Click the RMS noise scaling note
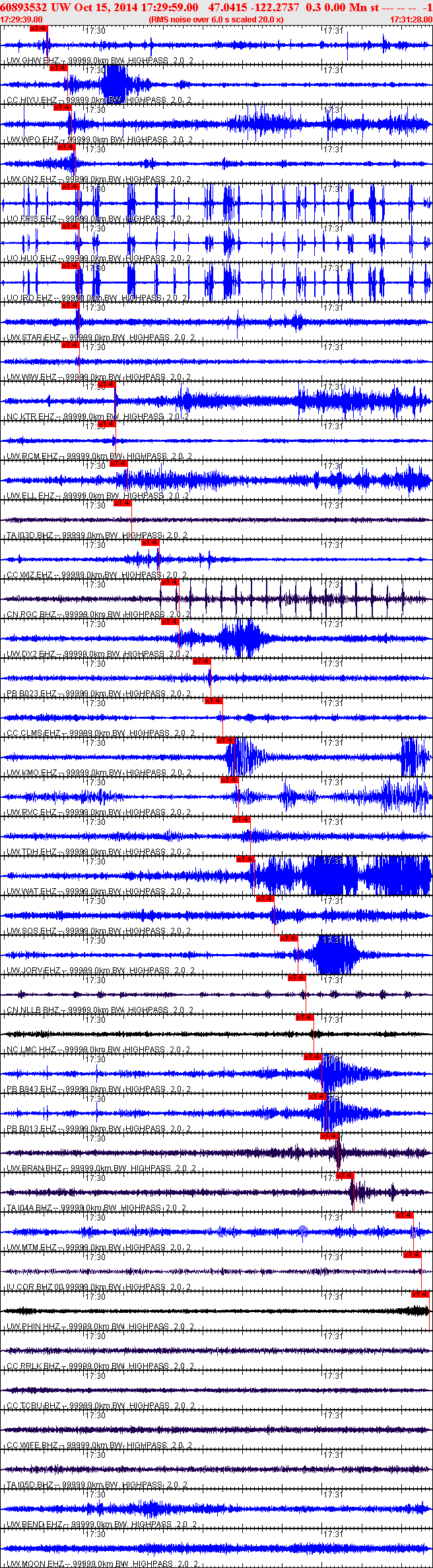The image size is (433, 1568). tap(216, 20)
